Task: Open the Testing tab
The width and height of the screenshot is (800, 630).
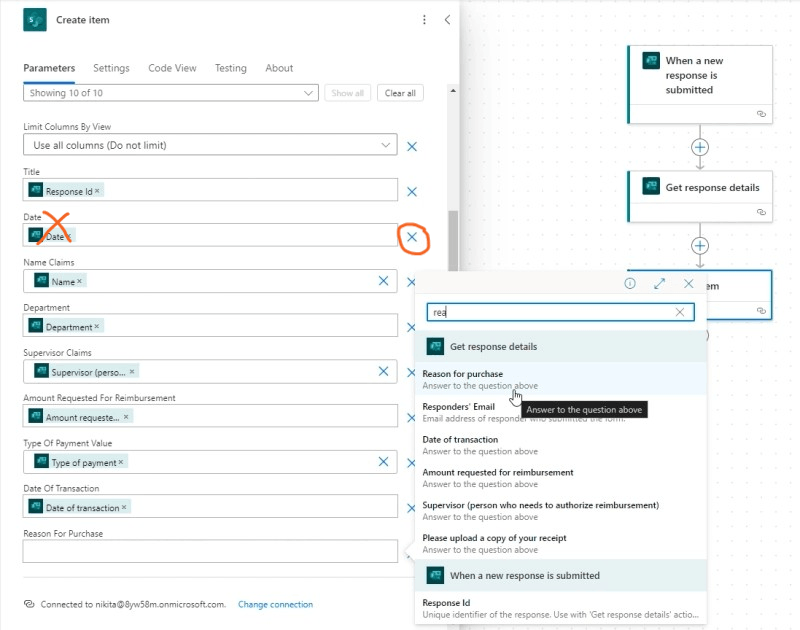Action: 230,68
